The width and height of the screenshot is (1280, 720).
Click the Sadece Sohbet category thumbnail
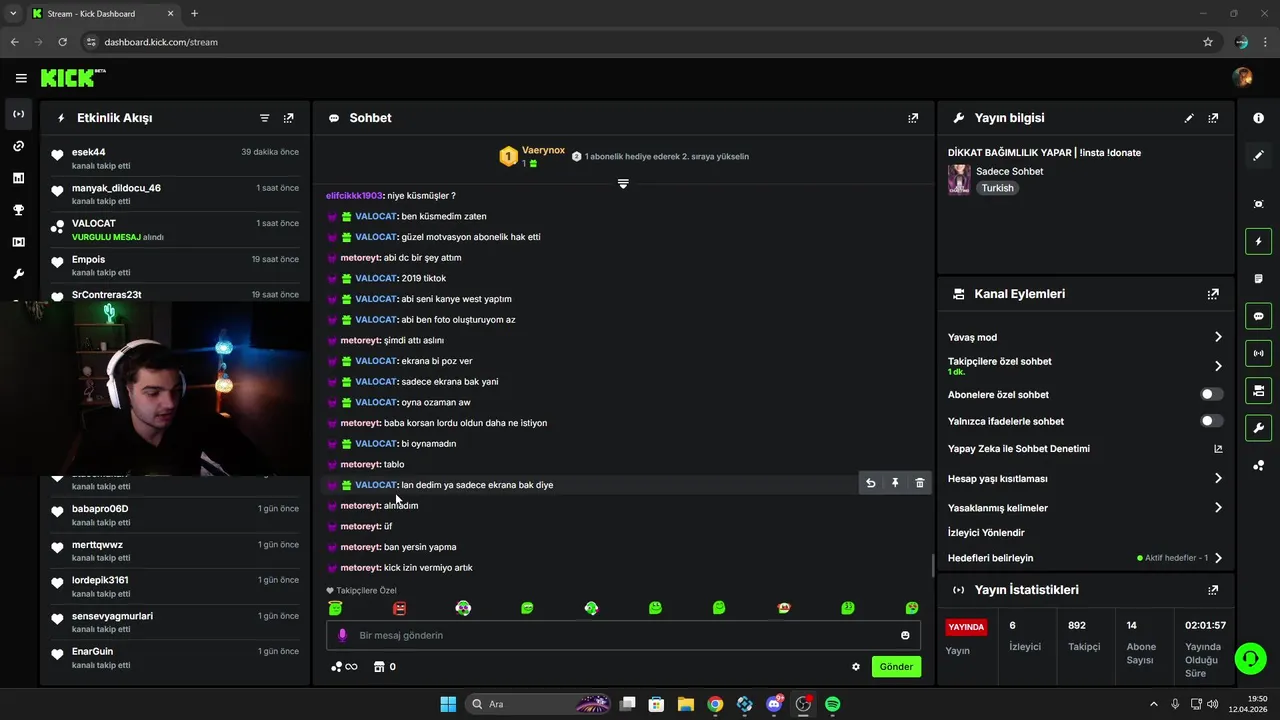[959, 180]
